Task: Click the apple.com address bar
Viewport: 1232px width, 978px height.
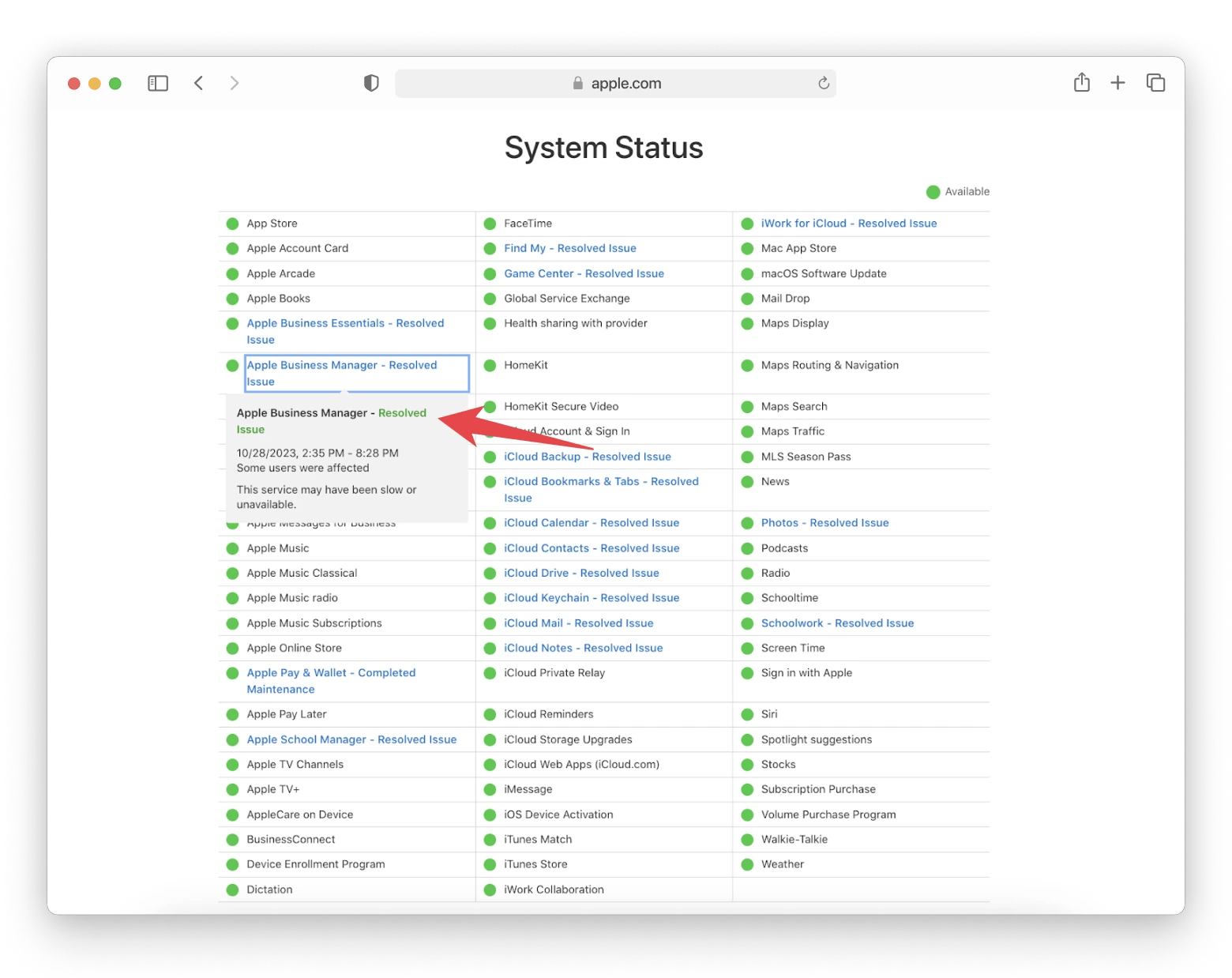Action: (x=616, y=83)
